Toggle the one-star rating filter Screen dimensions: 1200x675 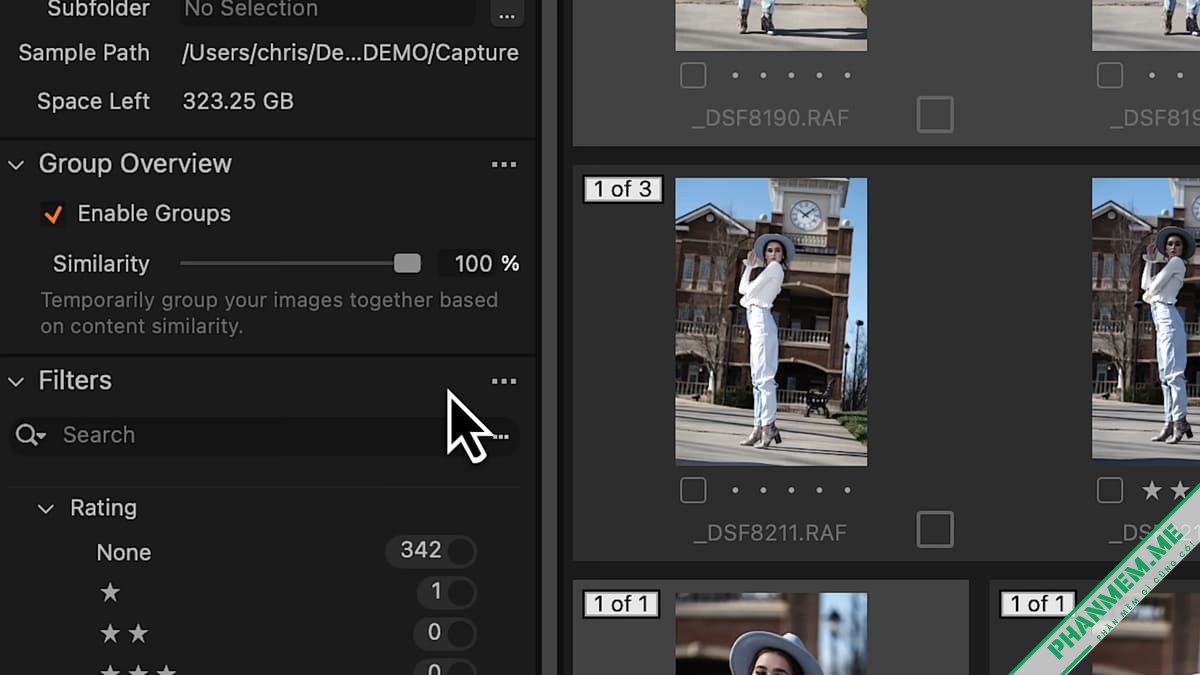pyautogui.click(x=447, y=592)
